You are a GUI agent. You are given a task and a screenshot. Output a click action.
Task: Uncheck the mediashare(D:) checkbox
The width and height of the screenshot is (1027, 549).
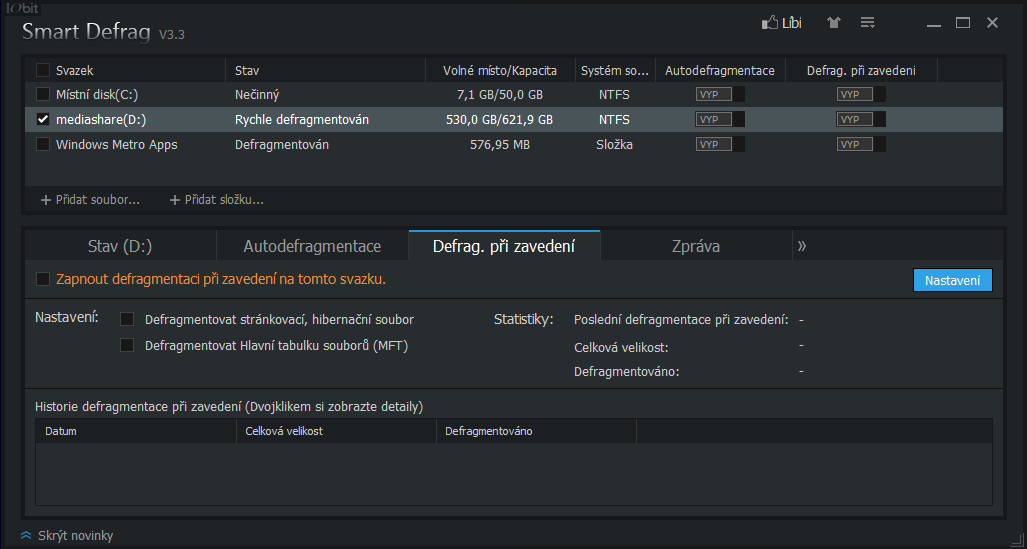(x=42, y=119)
